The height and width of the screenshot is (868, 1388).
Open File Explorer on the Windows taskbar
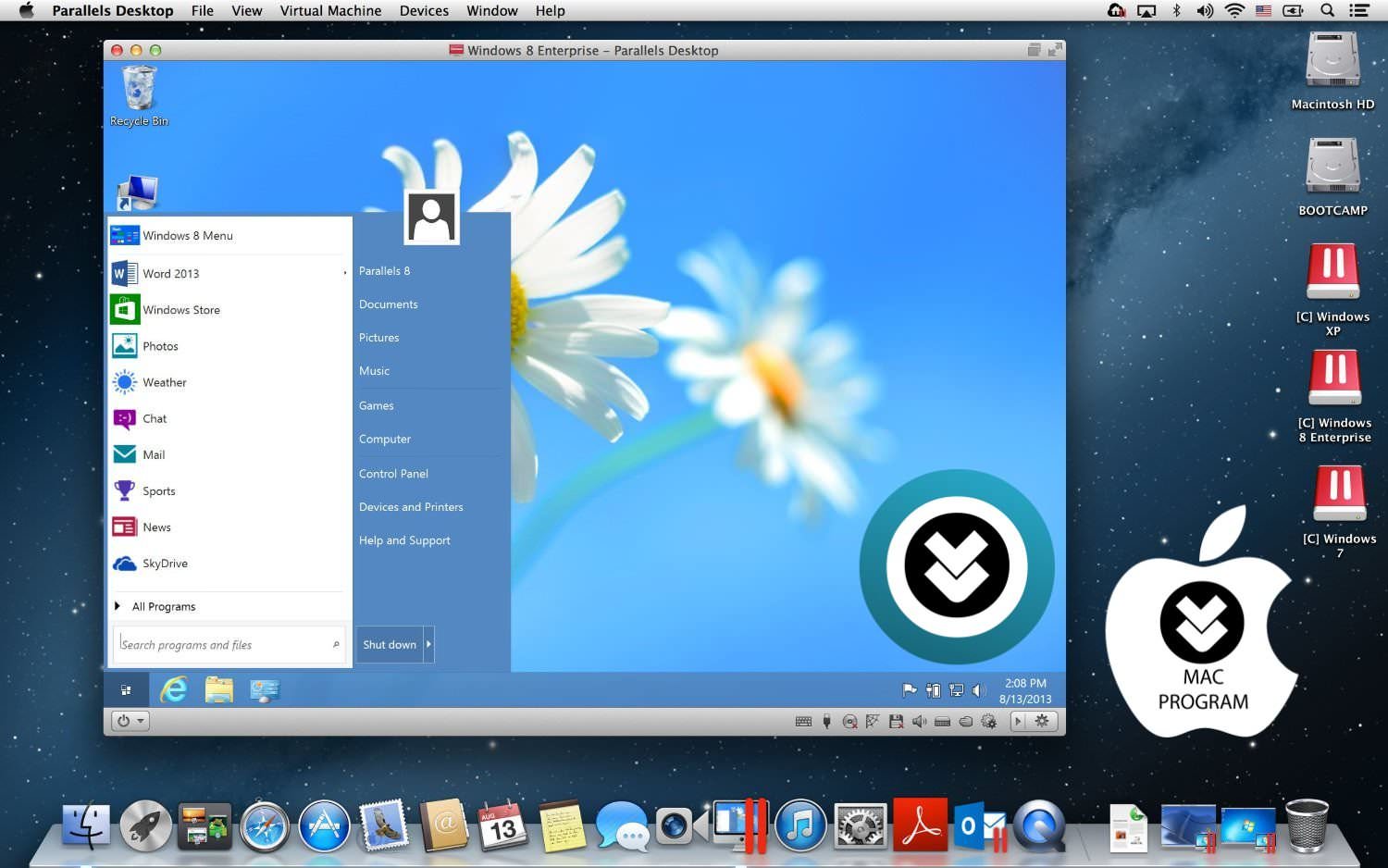(219, 690)
